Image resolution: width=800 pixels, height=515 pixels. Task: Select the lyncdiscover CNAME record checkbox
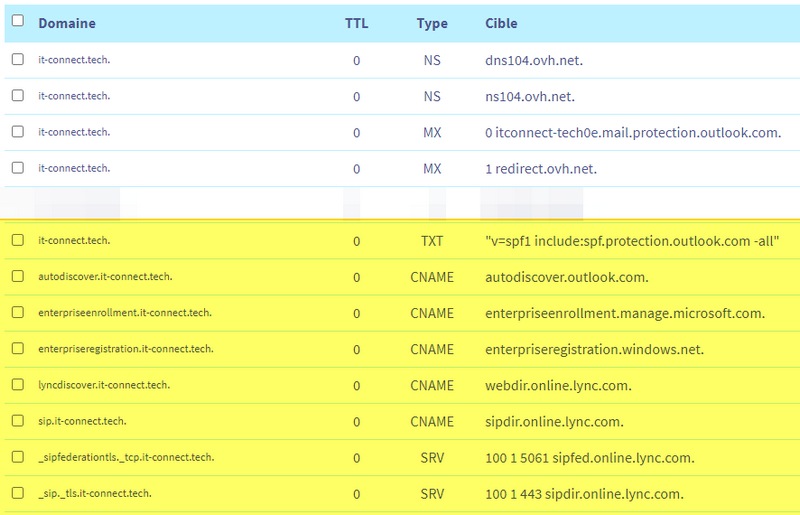click(x=17, y=385)
